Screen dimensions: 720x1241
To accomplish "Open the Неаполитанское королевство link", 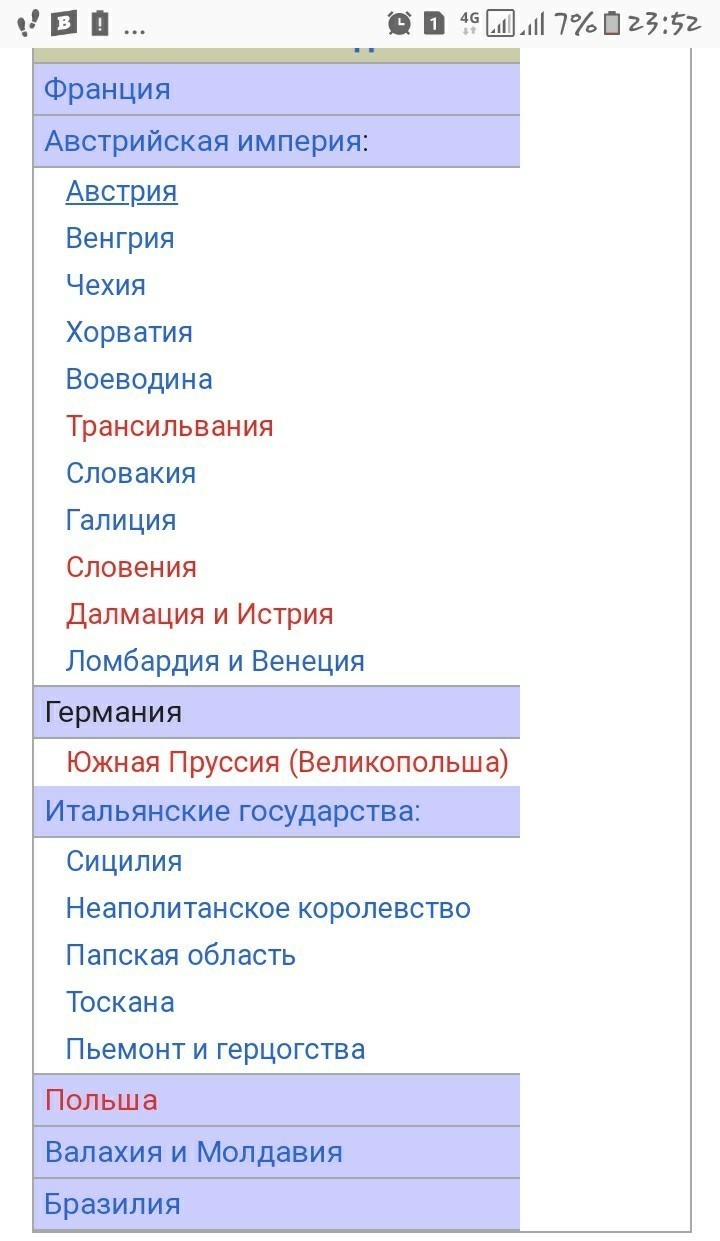I will click(268, 908).
